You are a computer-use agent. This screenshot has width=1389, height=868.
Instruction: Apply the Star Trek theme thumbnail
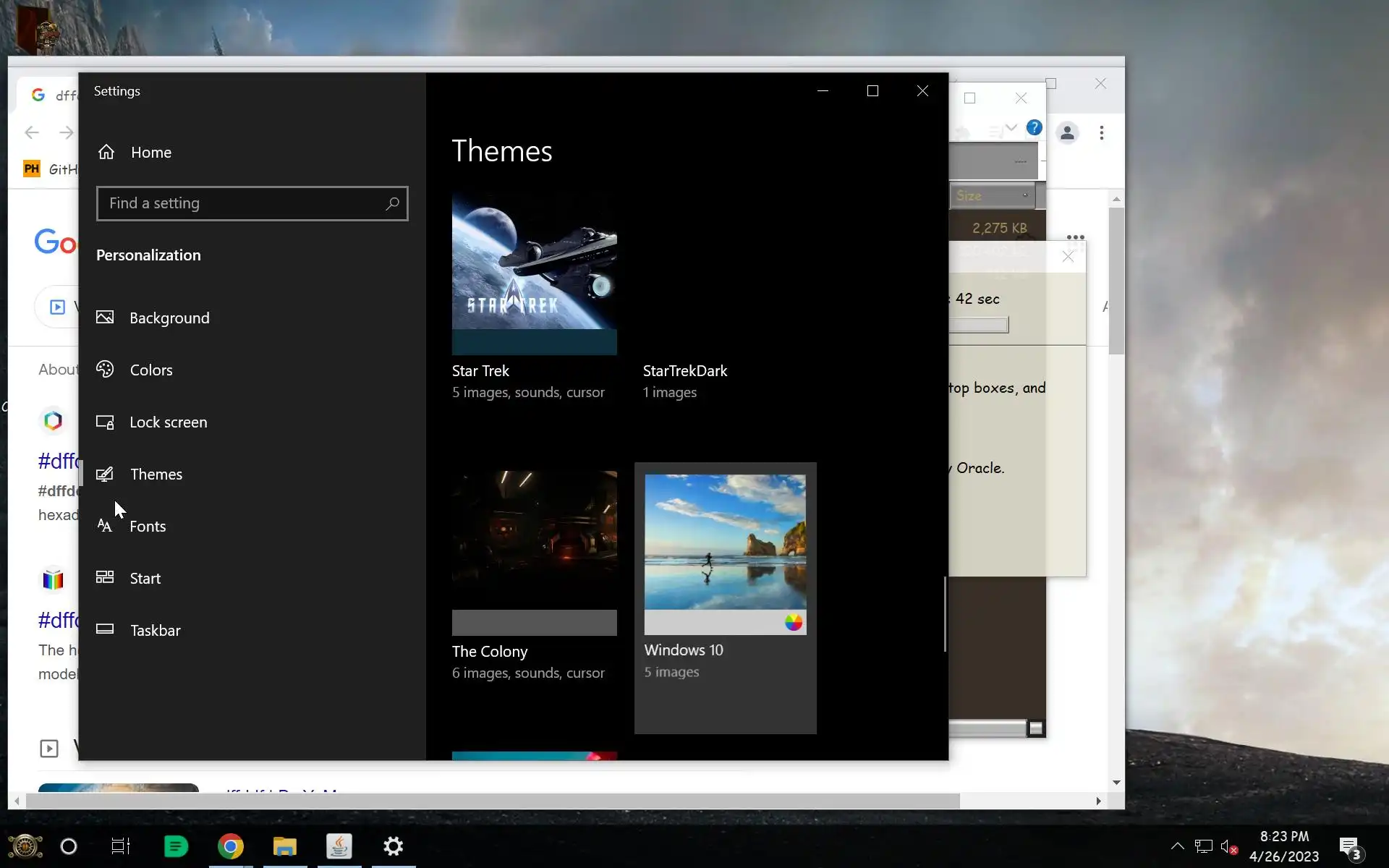click(x=534, y=273)
